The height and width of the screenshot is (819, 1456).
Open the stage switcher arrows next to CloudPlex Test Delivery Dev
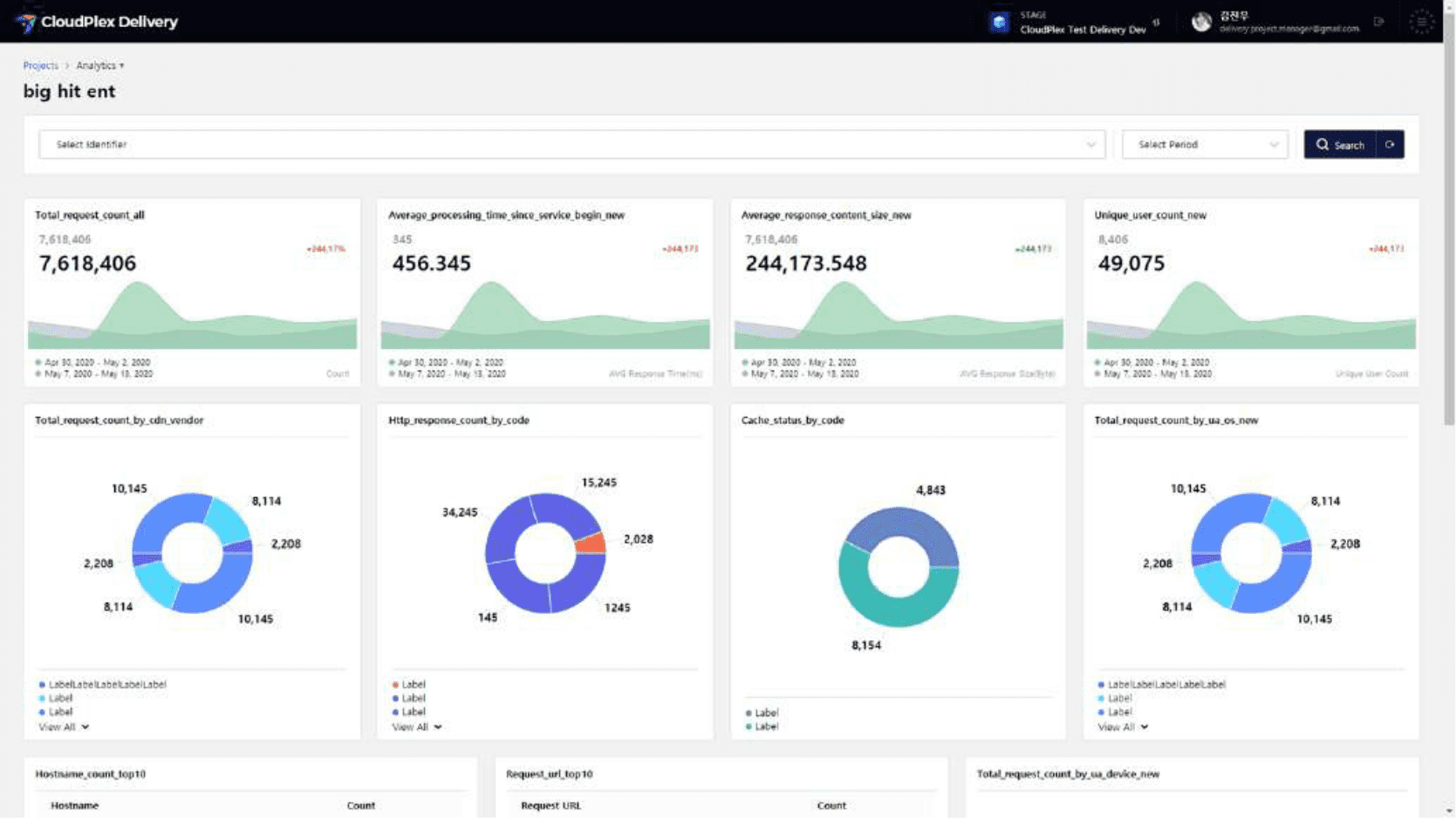1157,23
